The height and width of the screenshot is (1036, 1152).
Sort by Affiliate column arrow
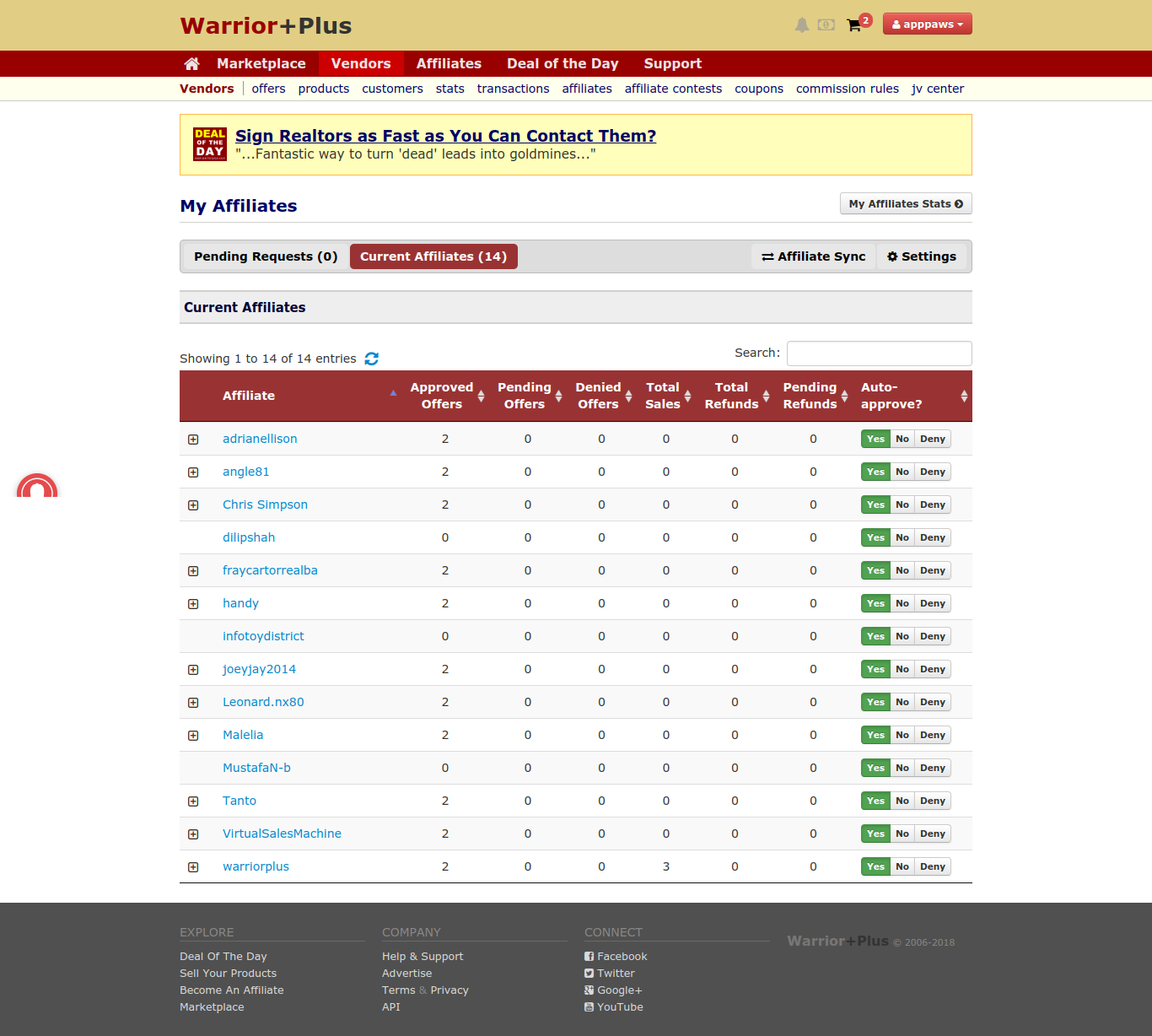(393, 393)
